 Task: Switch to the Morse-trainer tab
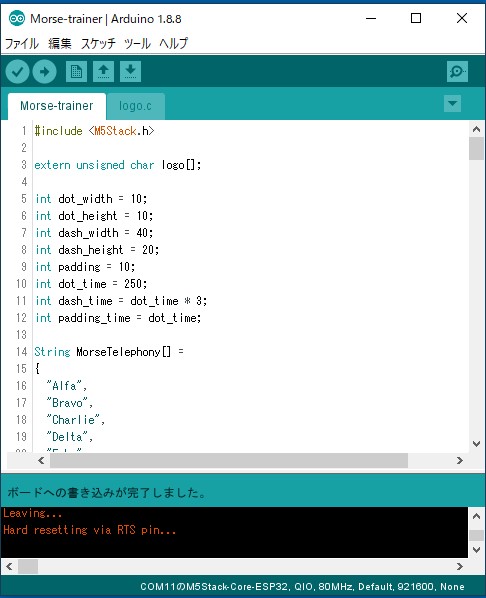(57, 106)
